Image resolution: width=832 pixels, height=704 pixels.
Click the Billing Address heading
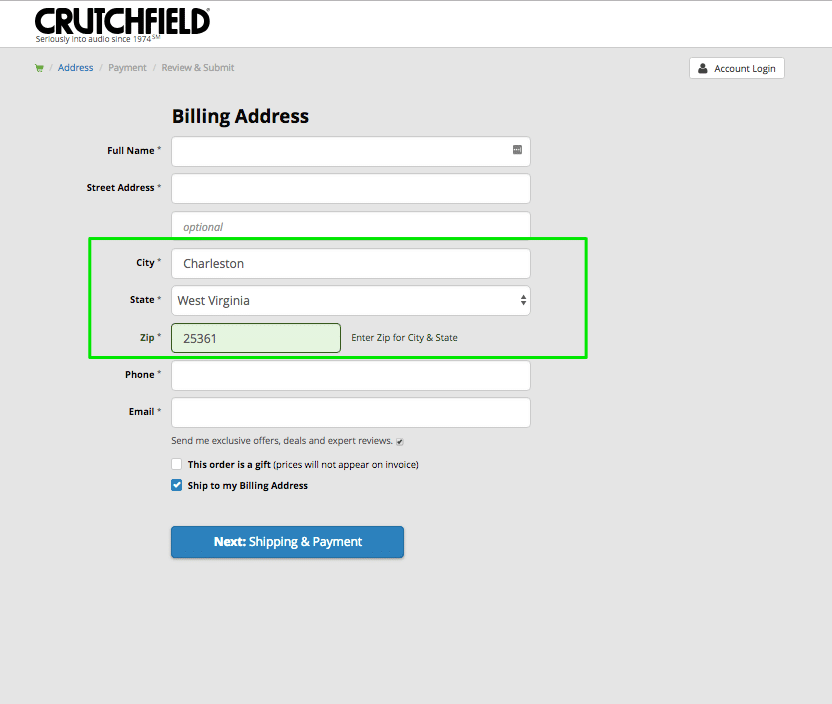point(240,116)
